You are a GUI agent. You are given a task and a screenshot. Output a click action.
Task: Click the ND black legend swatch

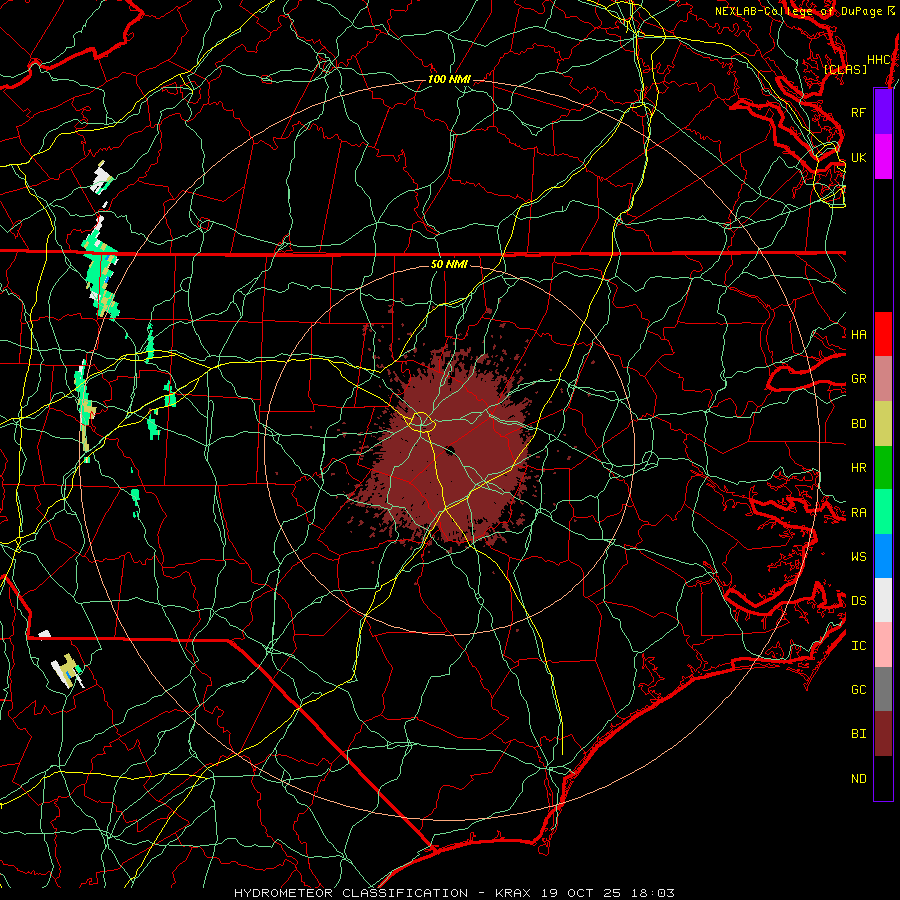[883, 778]
